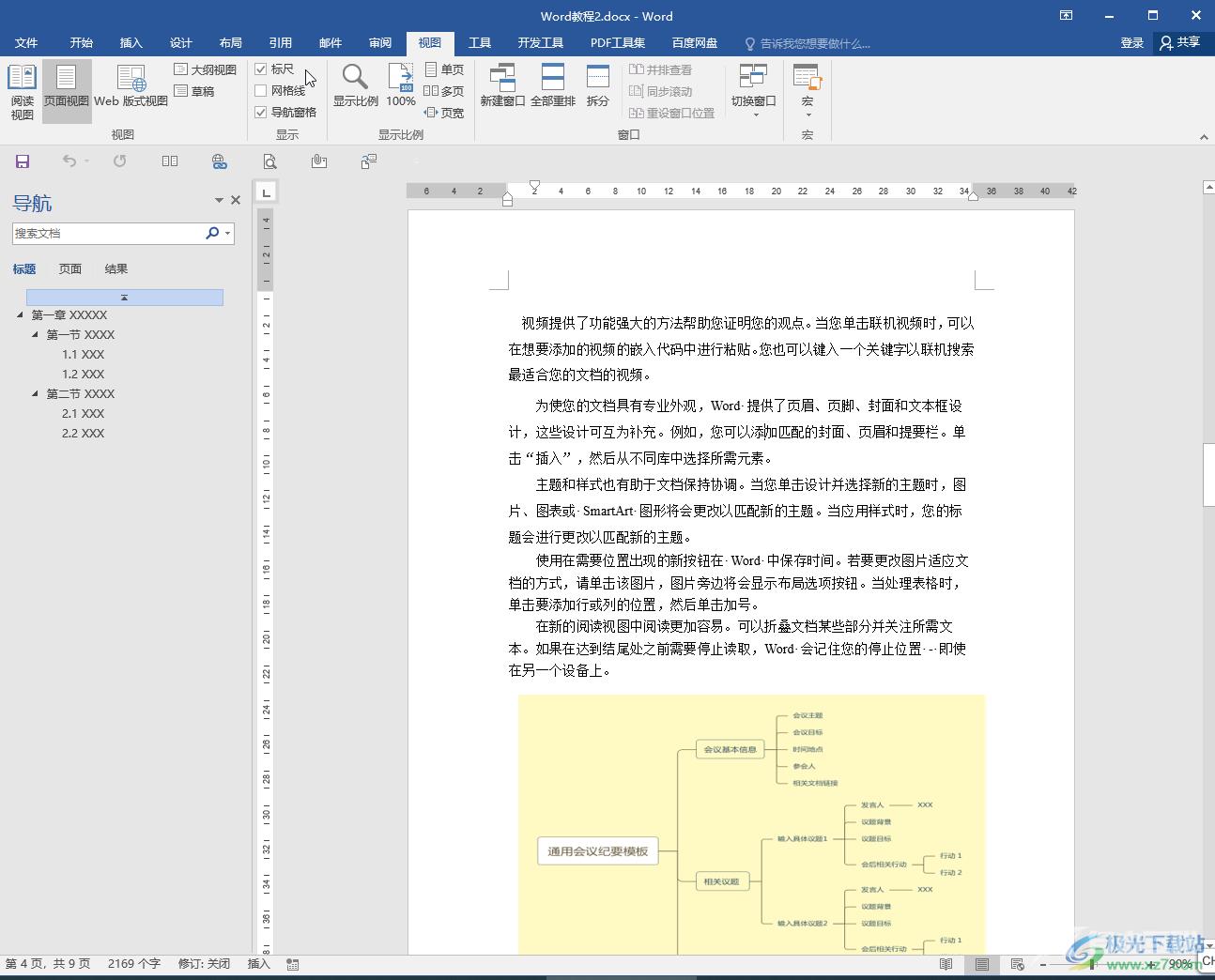Choose multiple pages zoom (多页)
The width and height of the screenshot is (1215, 980).
tap(444, 91)
